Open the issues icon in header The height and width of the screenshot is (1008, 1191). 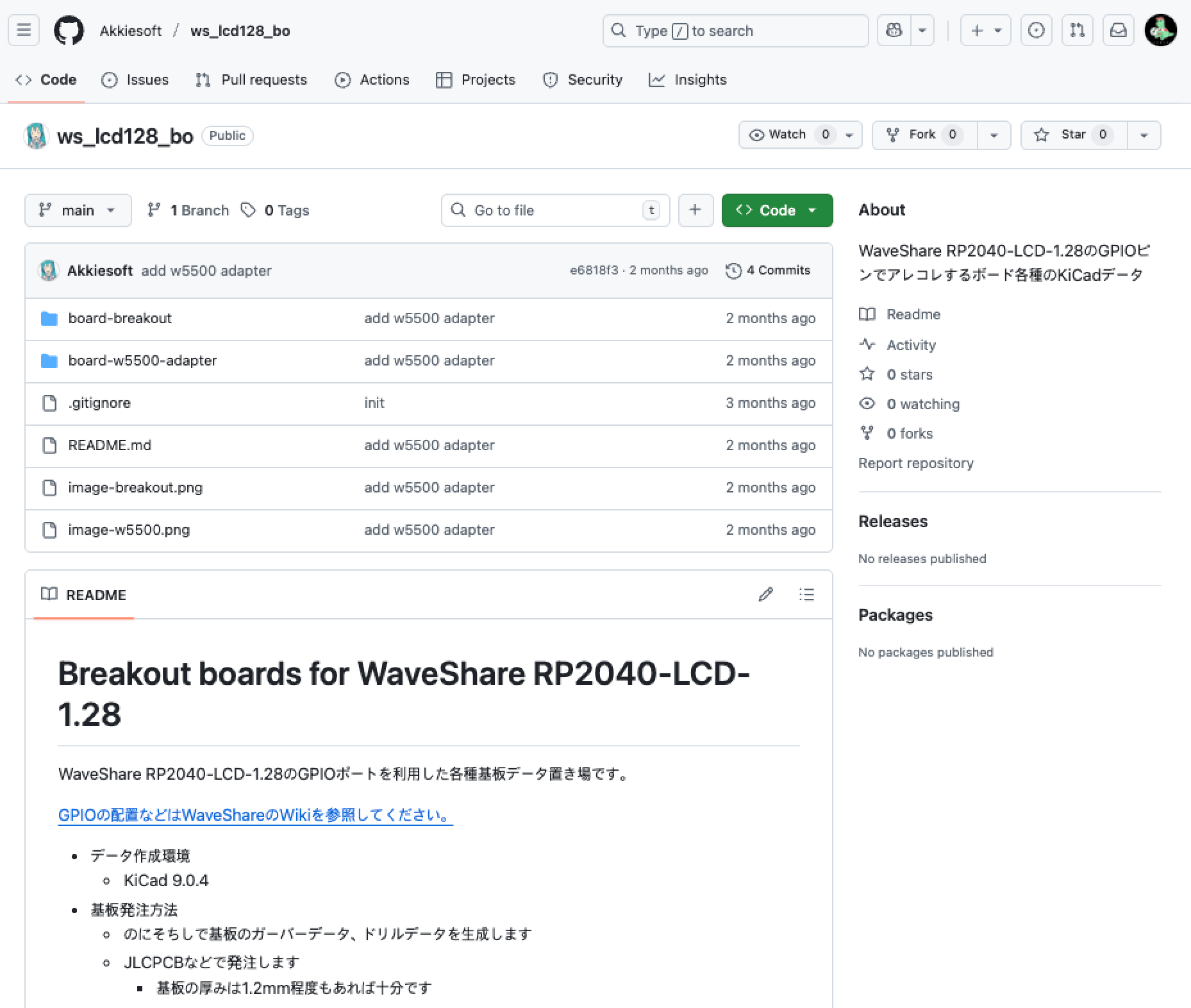point(1036,31)
